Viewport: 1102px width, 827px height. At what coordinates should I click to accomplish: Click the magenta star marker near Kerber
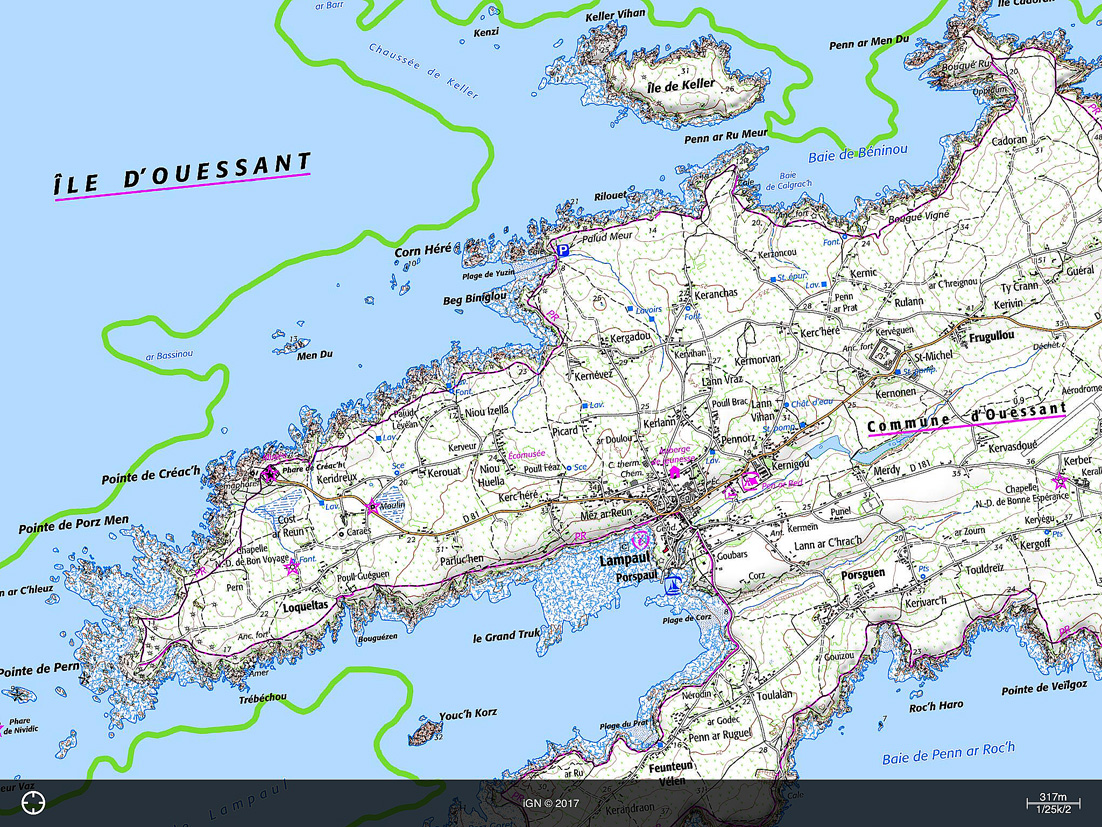coord(1059,481)
